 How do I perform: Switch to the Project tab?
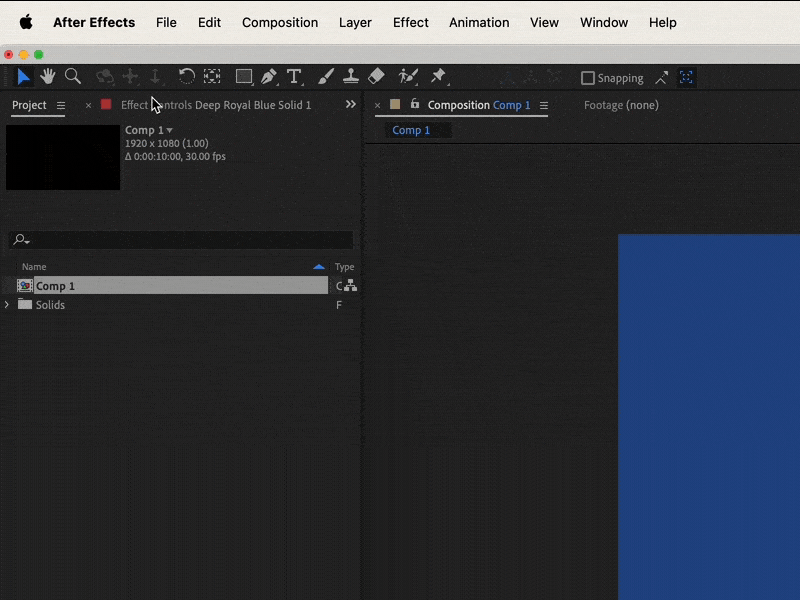click(29, 105)
